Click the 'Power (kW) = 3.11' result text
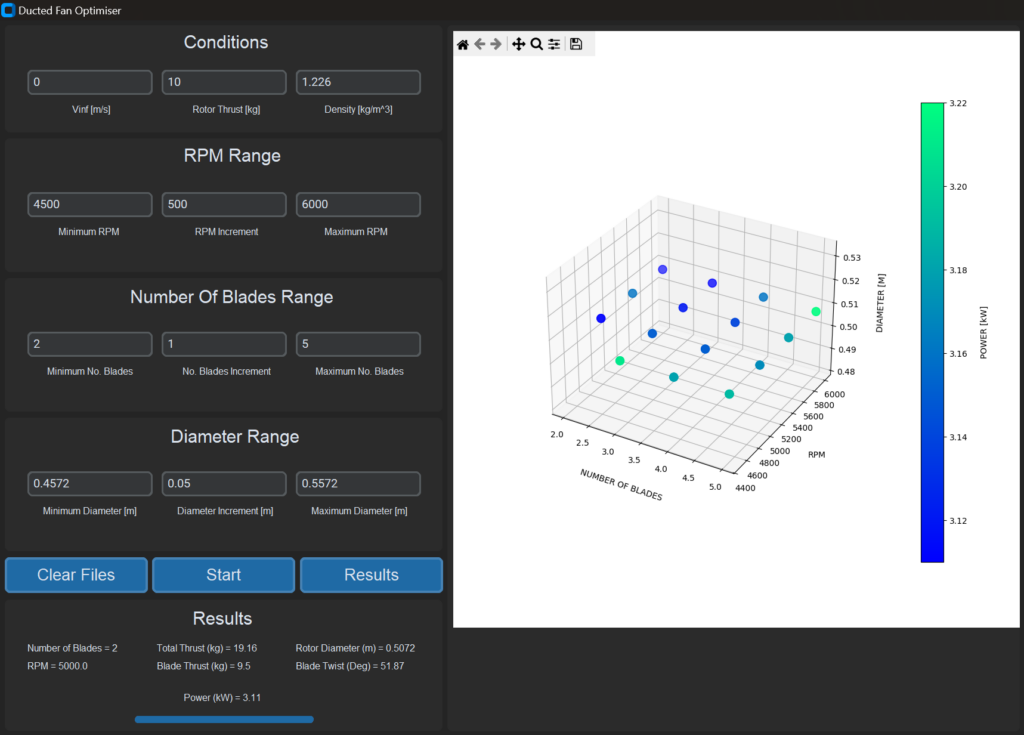This screenshot has height=735, width=1024. [x=222, y=698]
